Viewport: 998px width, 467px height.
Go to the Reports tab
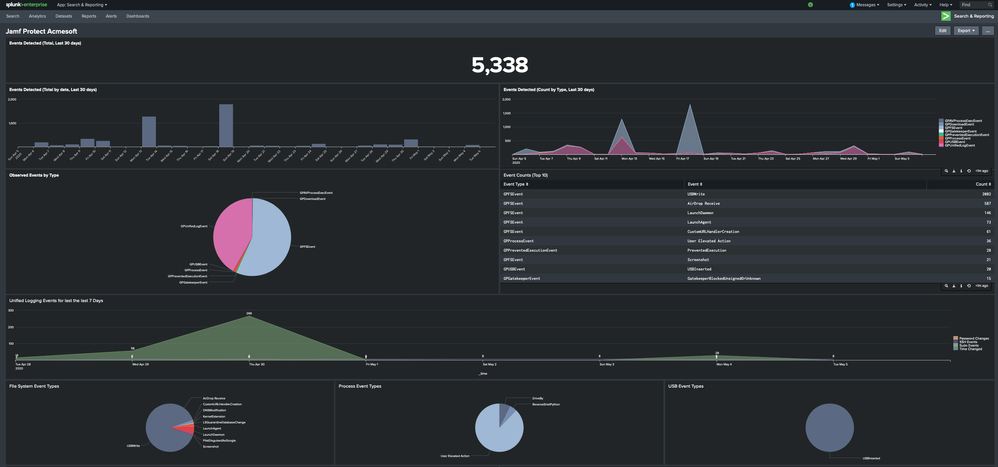(x=89, y=16)
